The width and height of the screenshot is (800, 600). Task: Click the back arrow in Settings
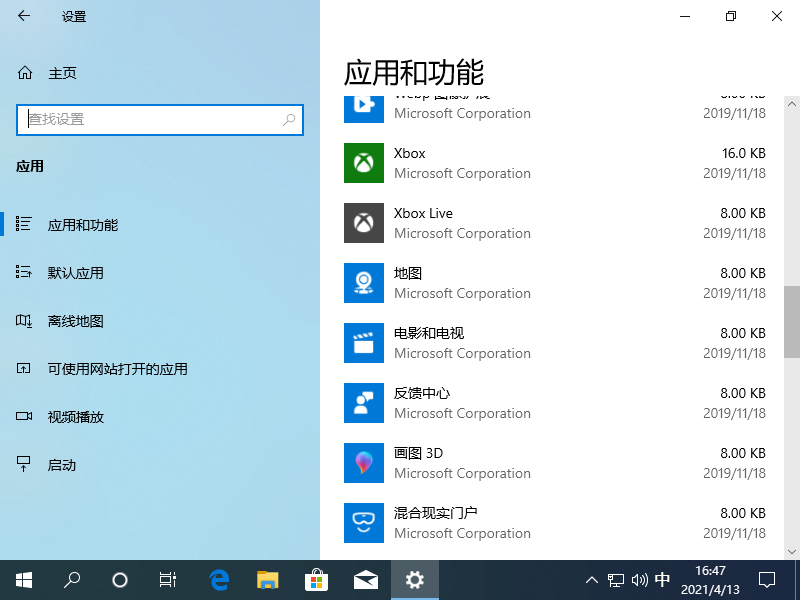coord(24,16)
